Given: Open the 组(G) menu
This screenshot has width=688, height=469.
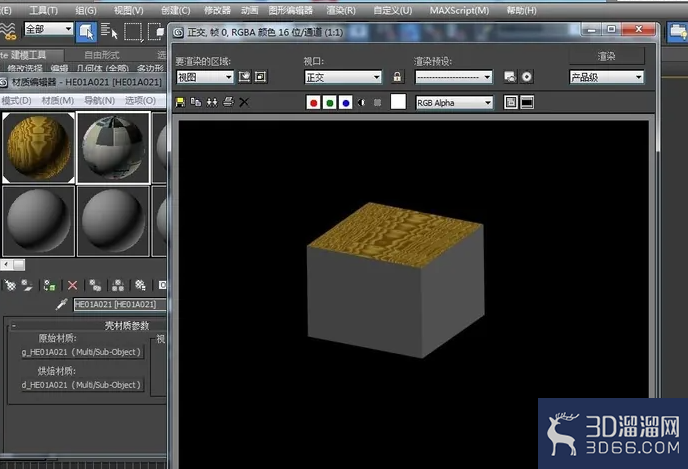Looking at the screenshot, I should click(86, 10).
